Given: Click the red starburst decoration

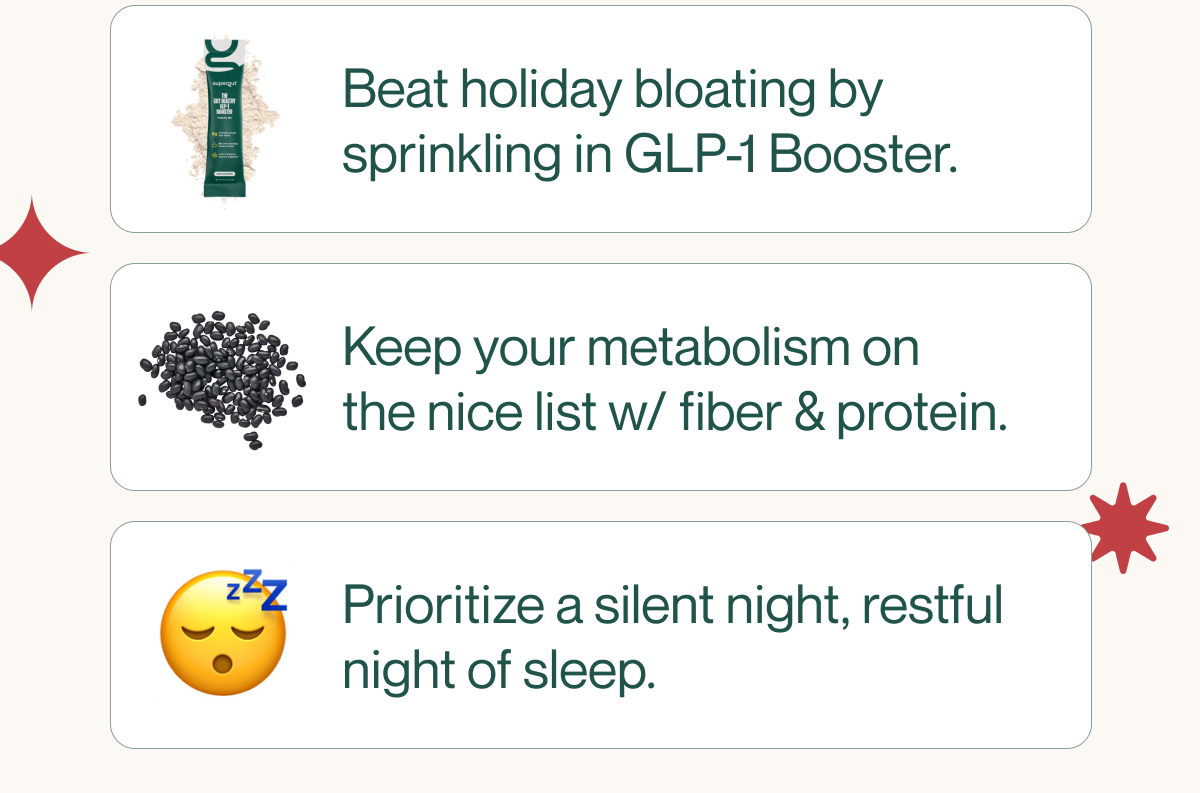Looking at the screenshot, I should (x=1125, y=528).
